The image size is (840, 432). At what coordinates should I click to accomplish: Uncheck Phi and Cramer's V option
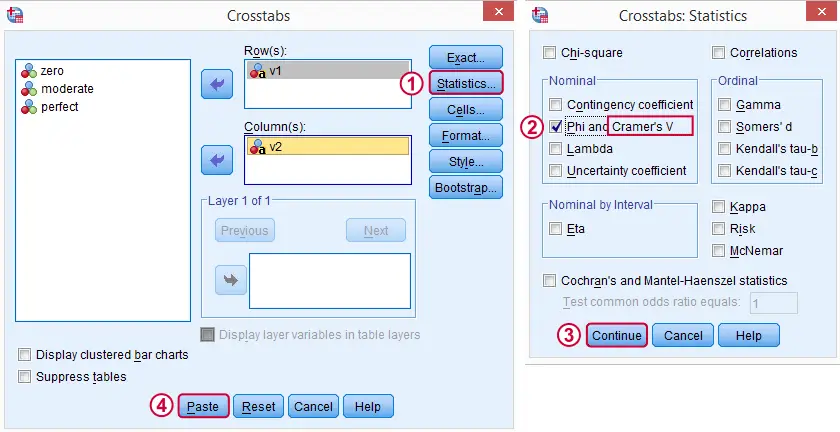[556, 126]
